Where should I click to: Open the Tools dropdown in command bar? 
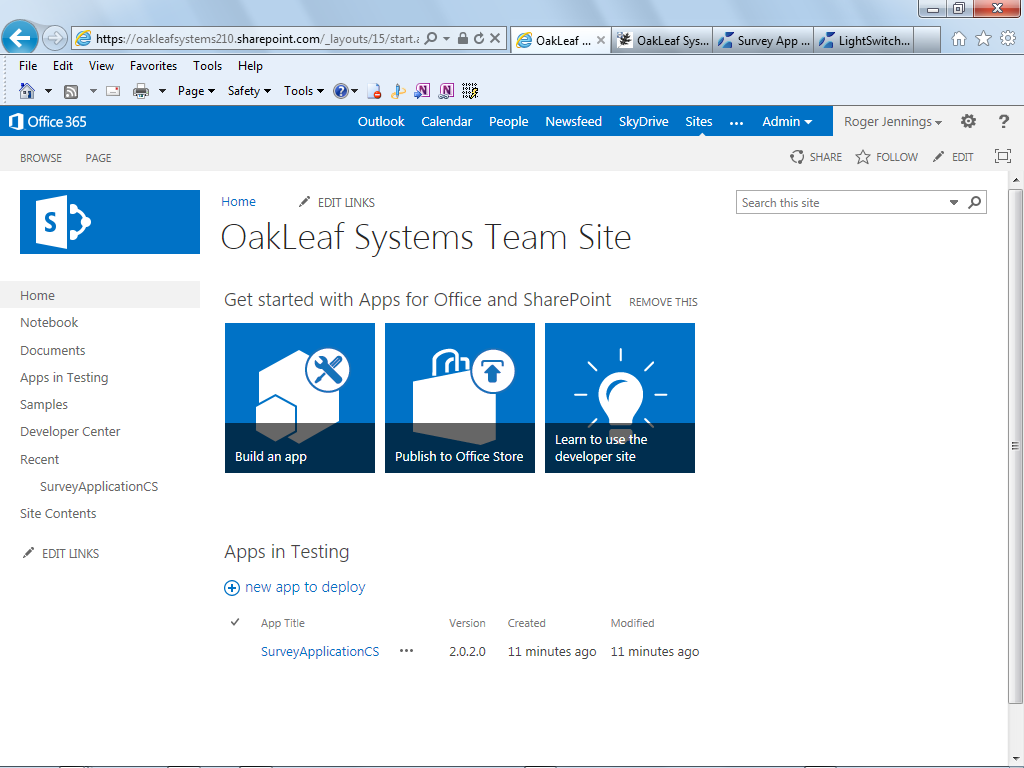(304, 91)
